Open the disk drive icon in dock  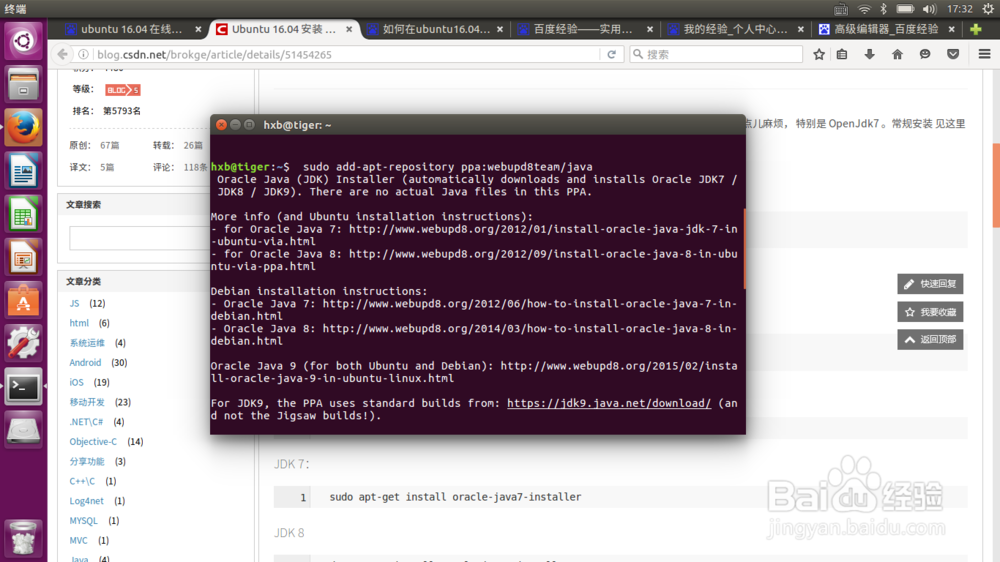24,429
